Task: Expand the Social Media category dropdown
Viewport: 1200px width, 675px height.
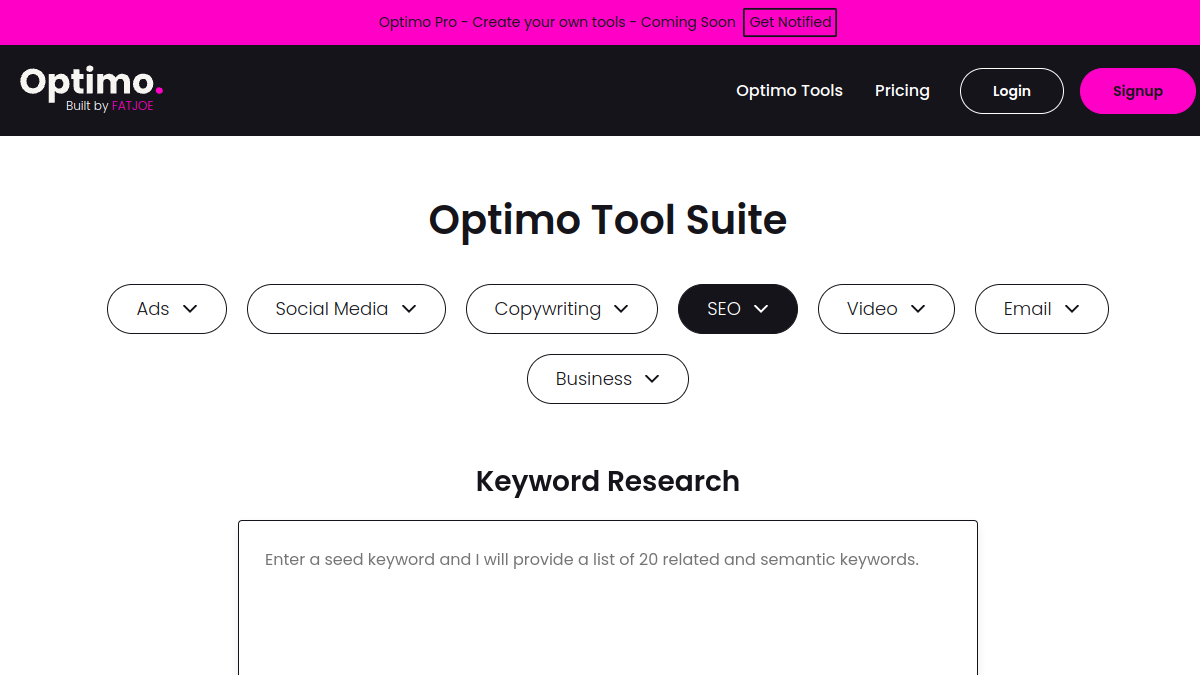Action: coord(346,309)
